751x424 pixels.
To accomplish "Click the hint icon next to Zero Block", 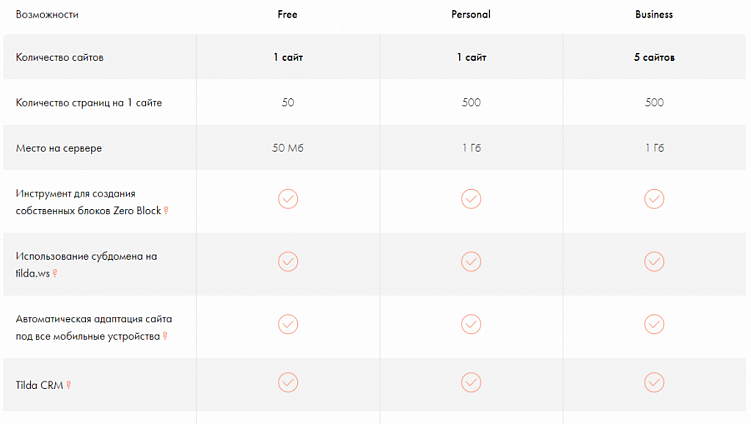I will pyautogui.click(x=167, y=211).
